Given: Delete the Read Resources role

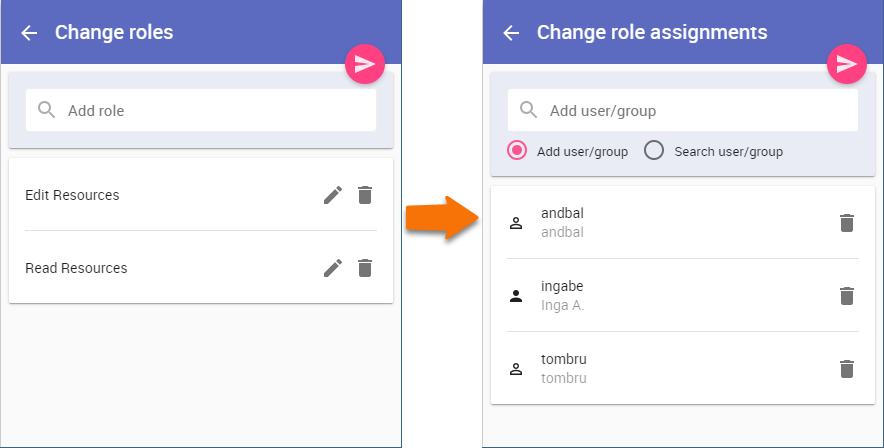Looking at the screenshot, I should (x=365, y=268).
